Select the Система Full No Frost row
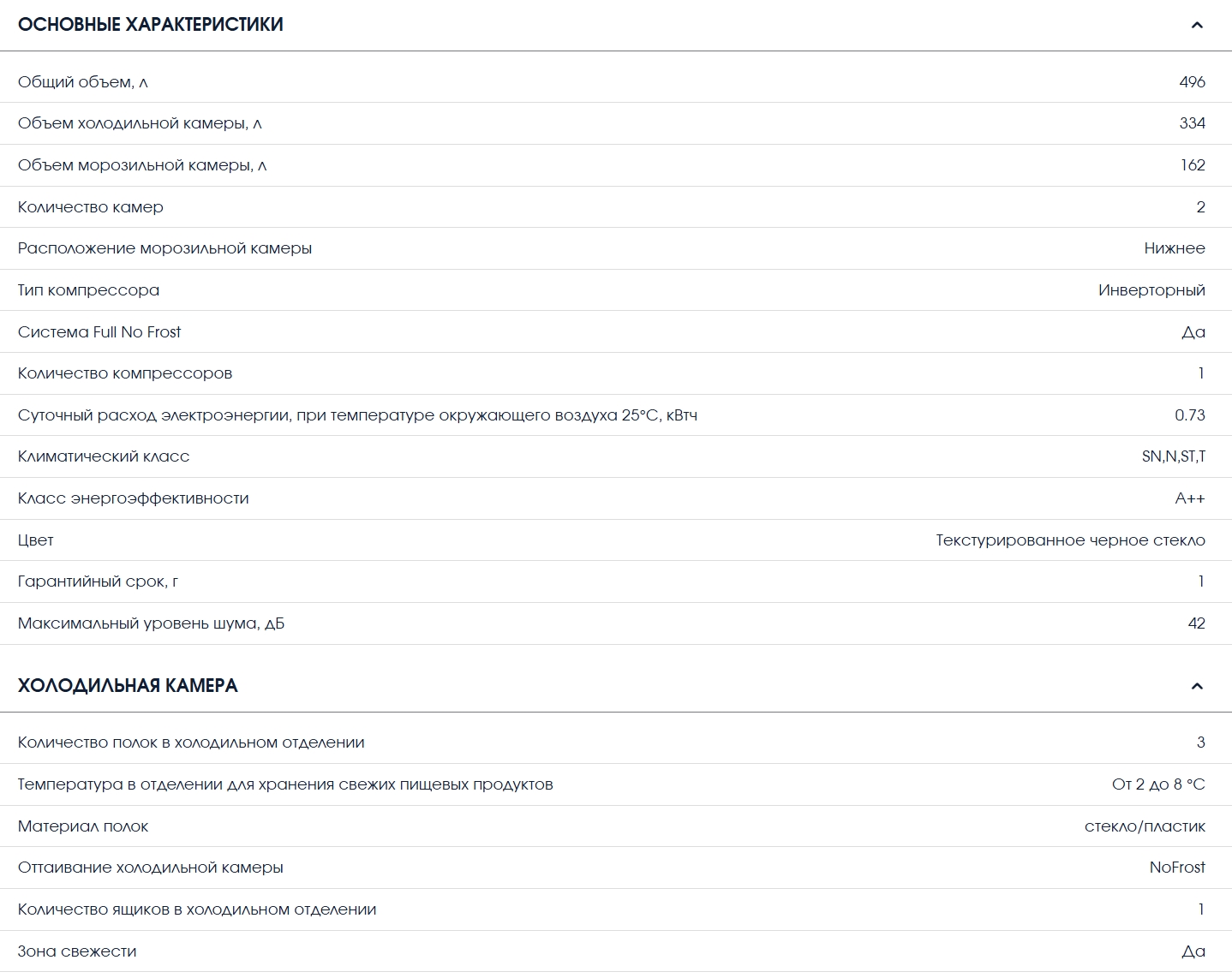 click(616, 331)
